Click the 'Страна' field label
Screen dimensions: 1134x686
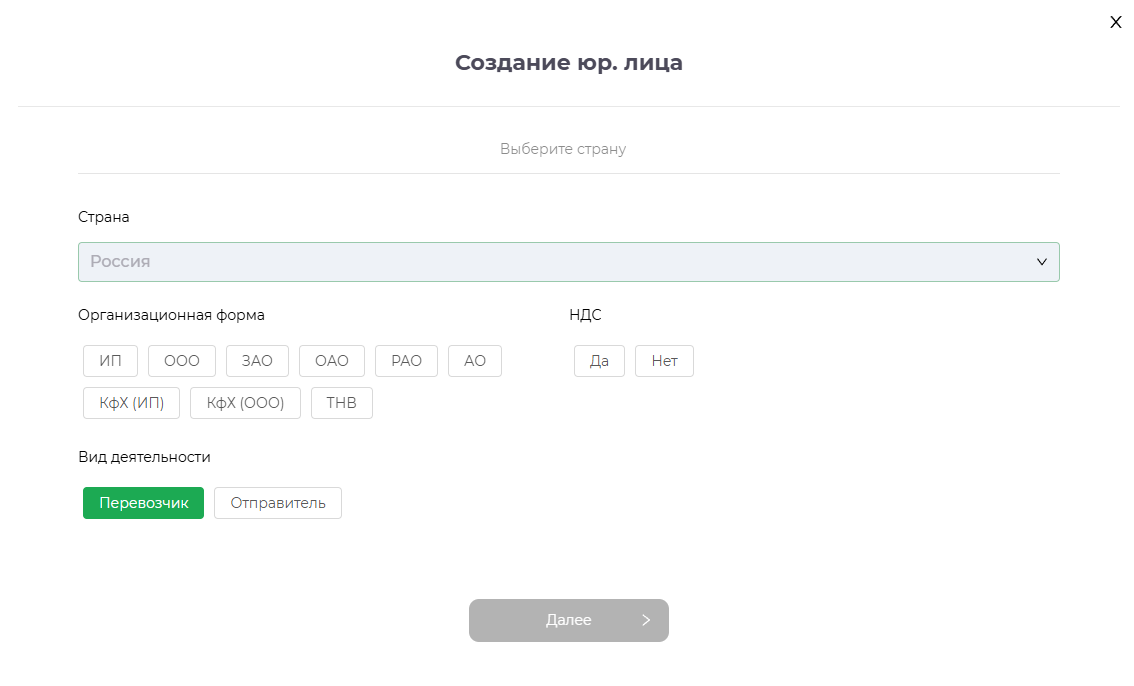click(x=103, y=217)
